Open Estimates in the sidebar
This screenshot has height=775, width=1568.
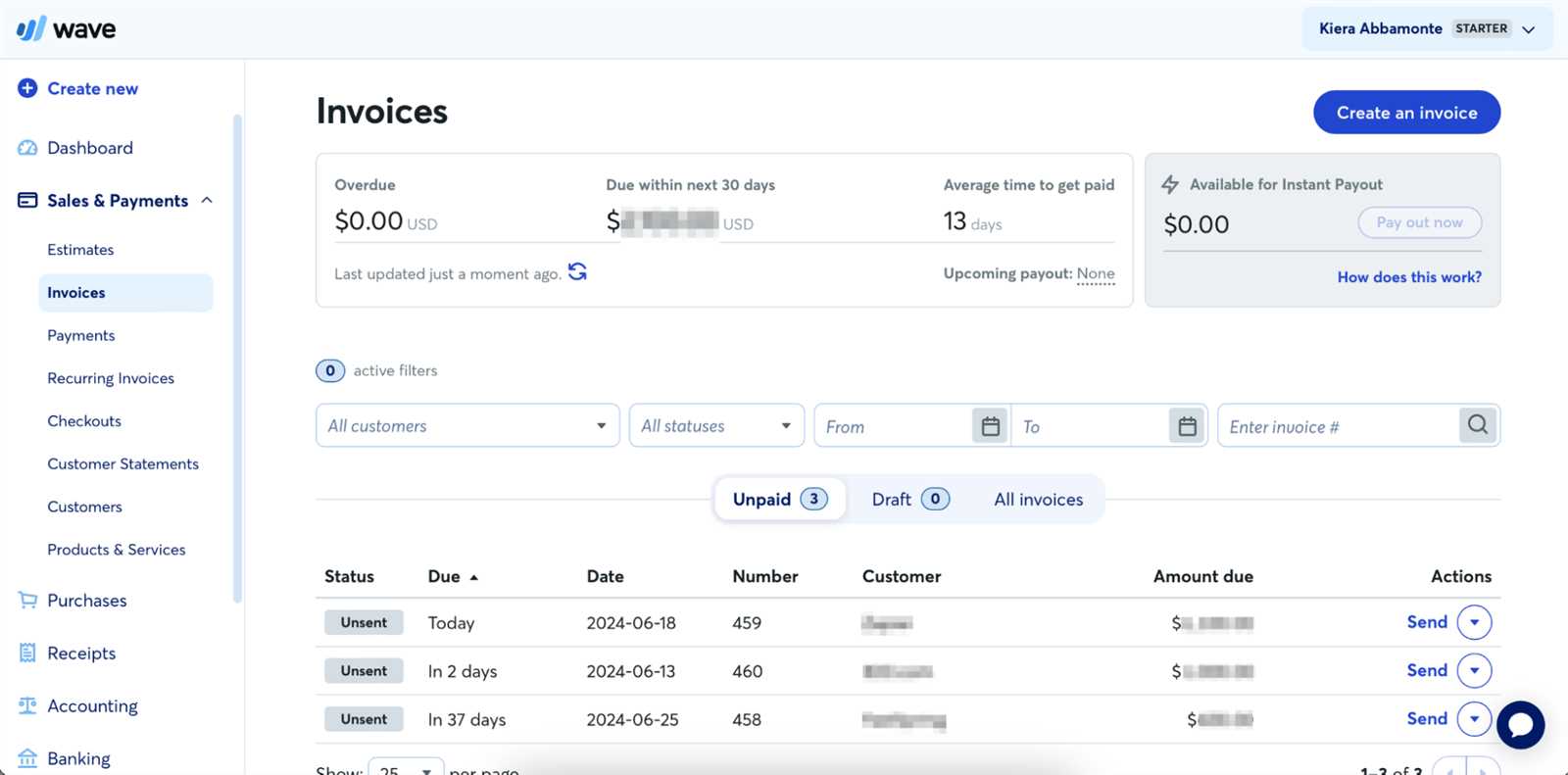coord(80,250)
